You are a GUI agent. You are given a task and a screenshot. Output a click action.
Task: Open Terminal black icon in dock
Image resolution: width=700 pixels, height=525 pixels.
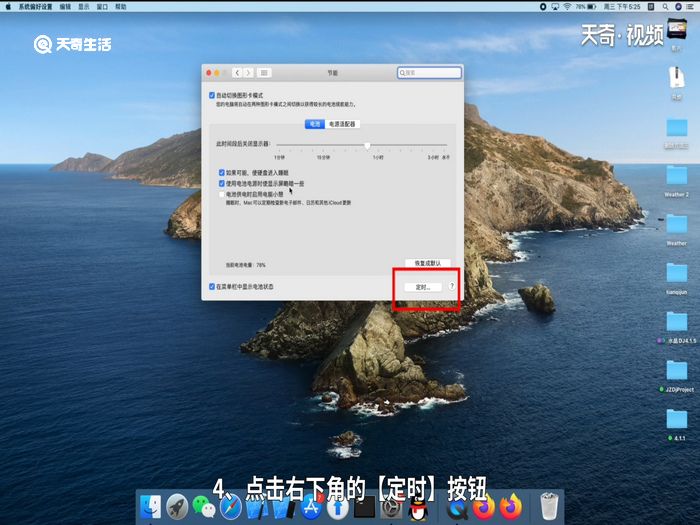point(364,507)
